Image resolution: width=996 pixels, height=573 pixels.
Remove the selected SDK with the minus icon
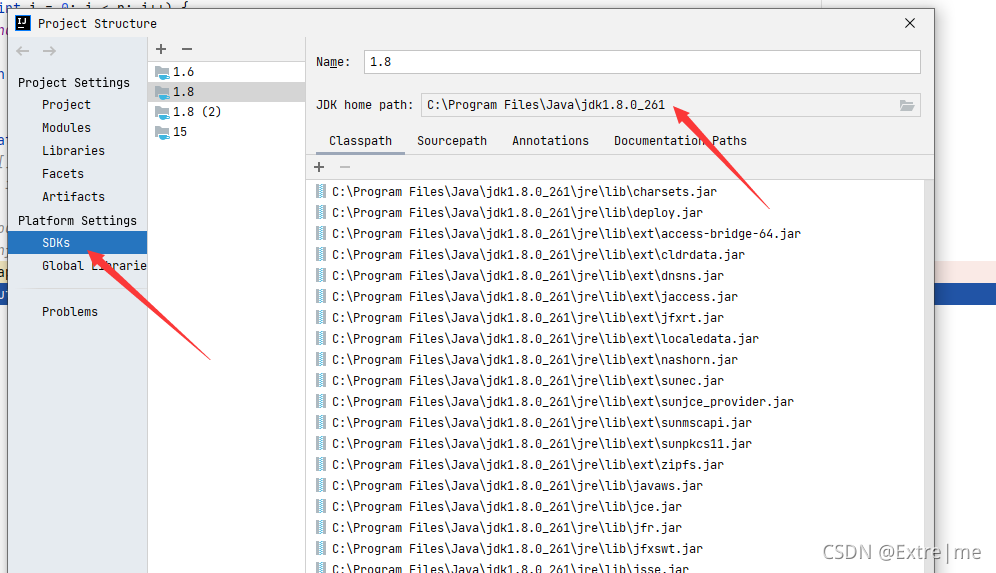[187, 49]
